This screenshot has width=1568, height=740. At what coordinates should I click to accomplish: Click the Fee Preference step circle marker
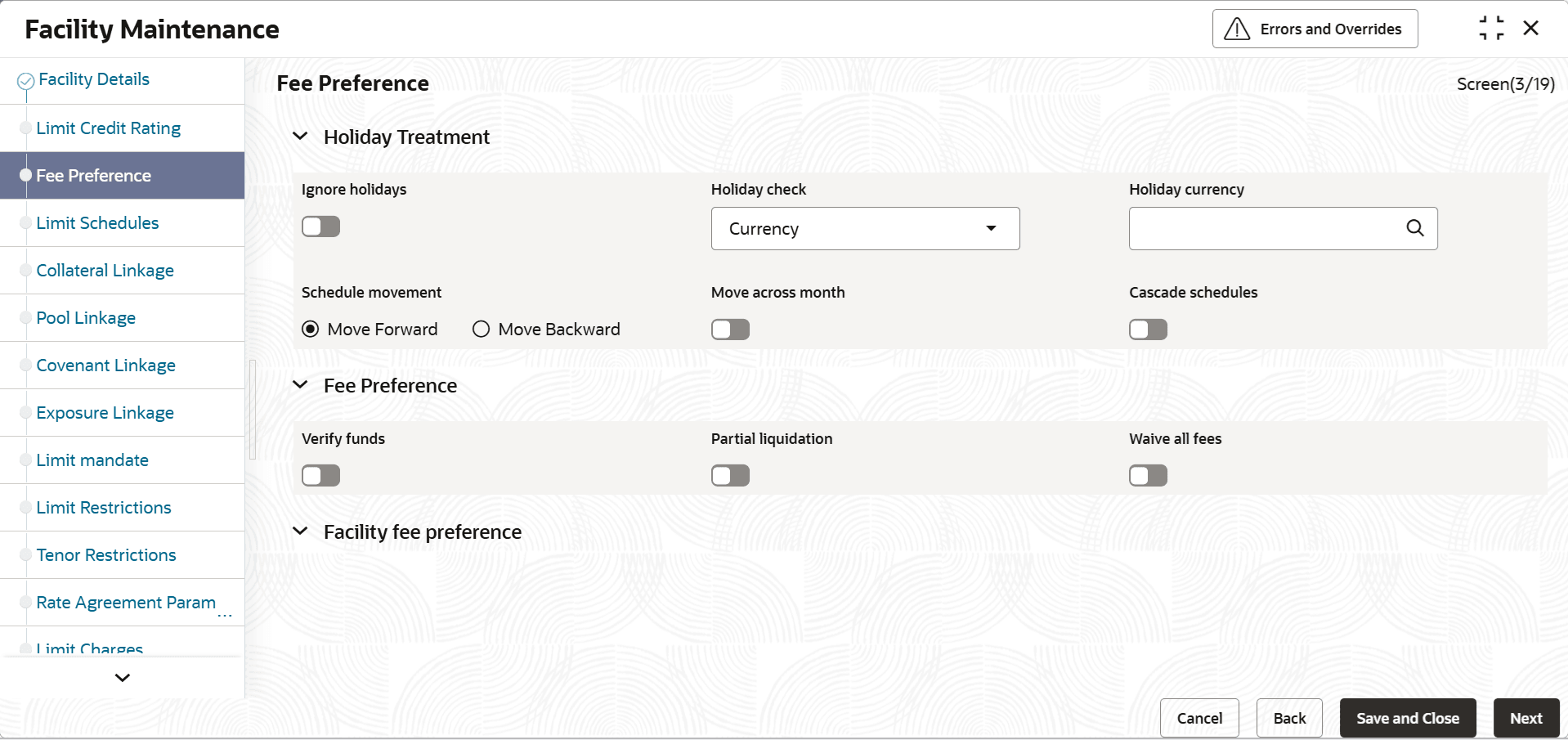pyautogui.click(x=26, y=176)
